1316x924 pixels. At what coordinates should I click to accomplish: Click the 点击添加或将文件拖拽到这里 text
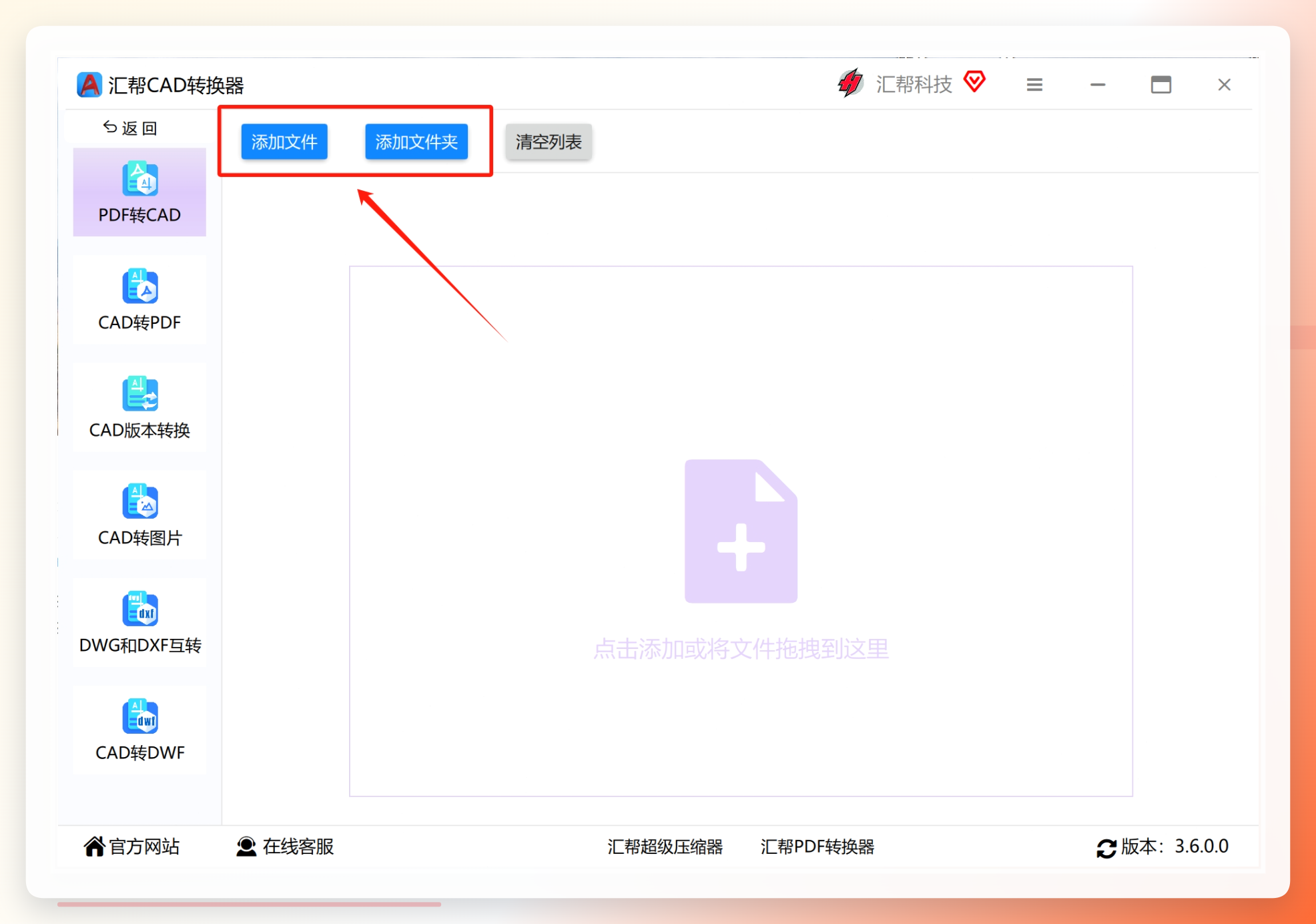[741, 649]
